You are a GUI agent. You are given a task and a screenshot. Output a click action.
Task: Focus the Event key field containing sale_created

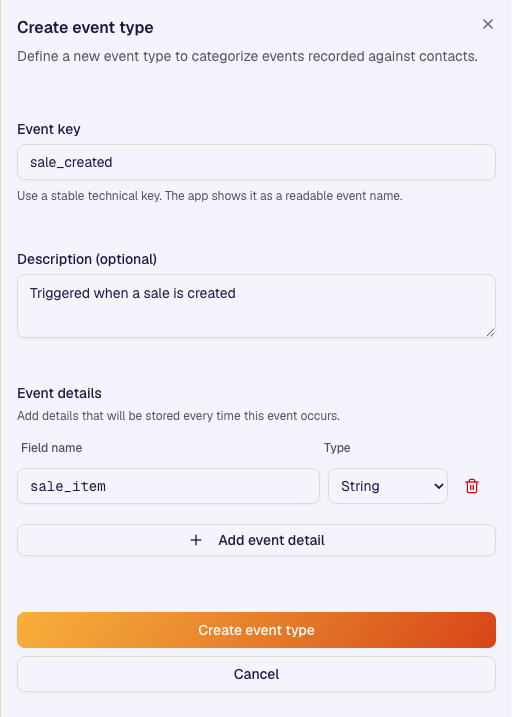[256, 162]
